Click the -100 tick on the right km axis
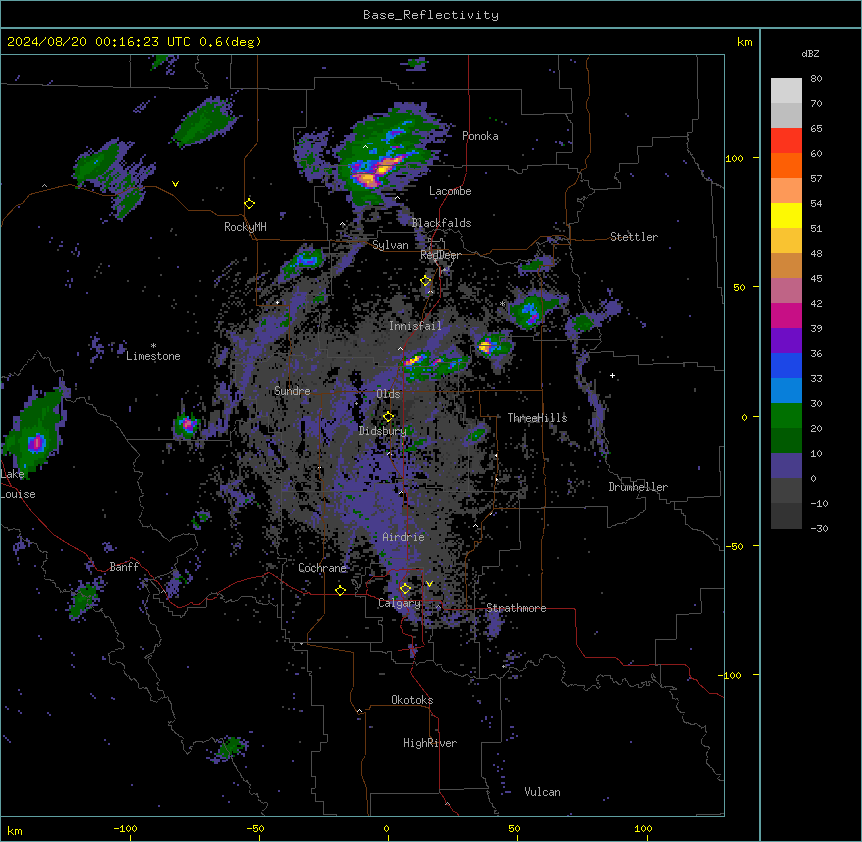Viewport: 862px width, 842px height. click(x=732, y=675)
